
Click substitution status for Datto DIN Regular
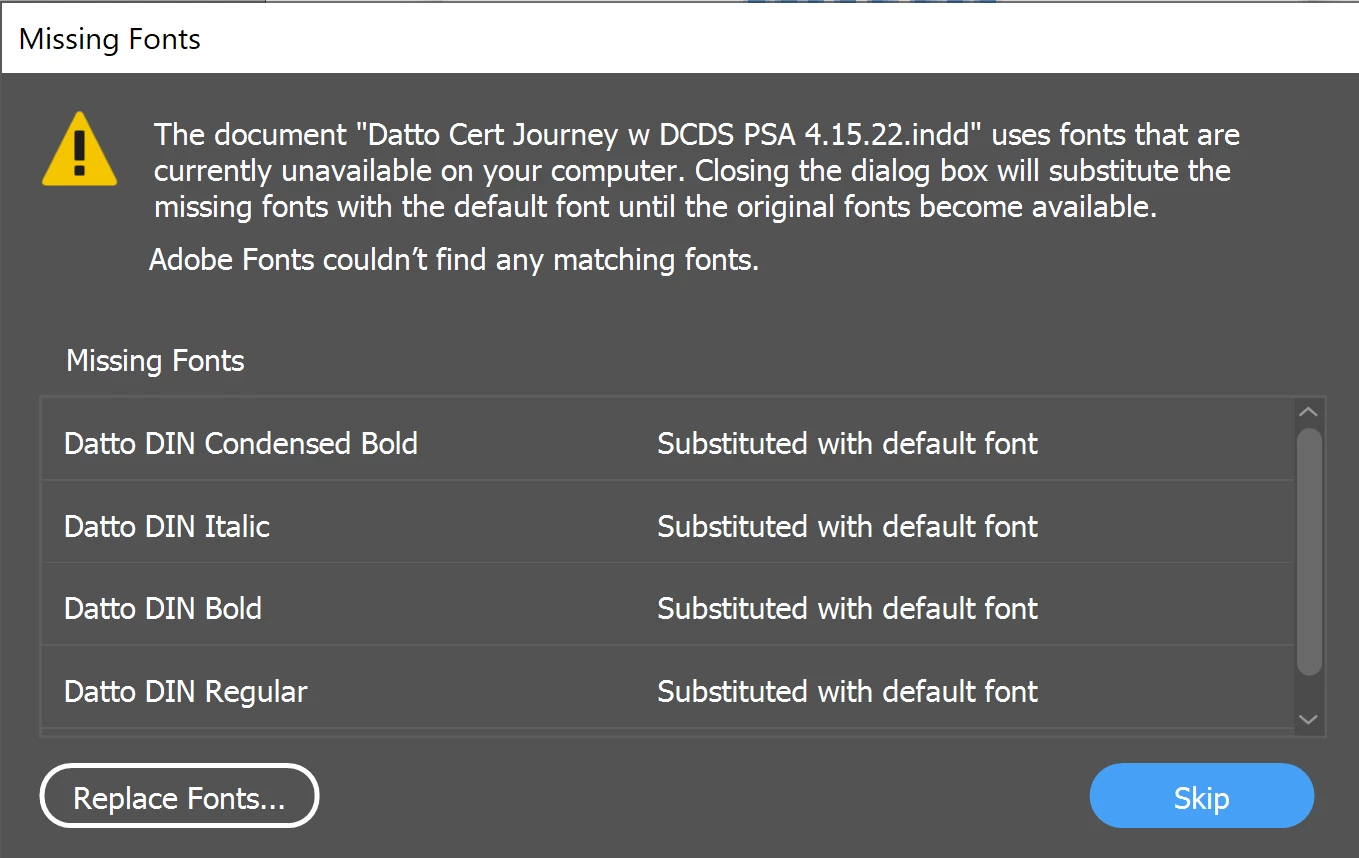click(x=847, y=691)
